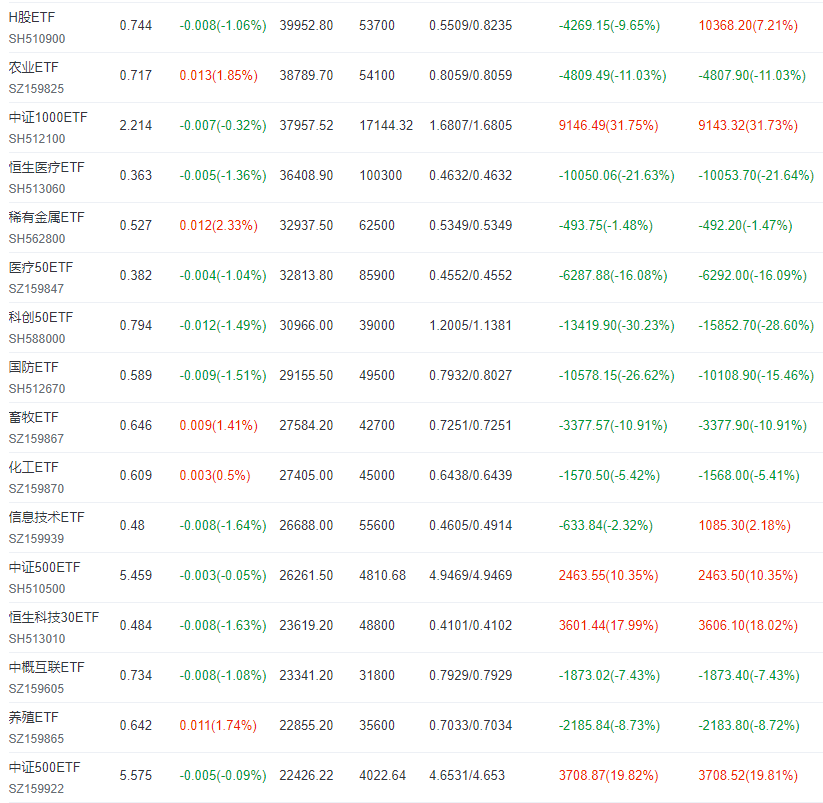Click 信息技术ETF gain 1085.30(2.18%)
Viewport: 823px width, 803px height.
pyautogui.click(x=744, y=525)
